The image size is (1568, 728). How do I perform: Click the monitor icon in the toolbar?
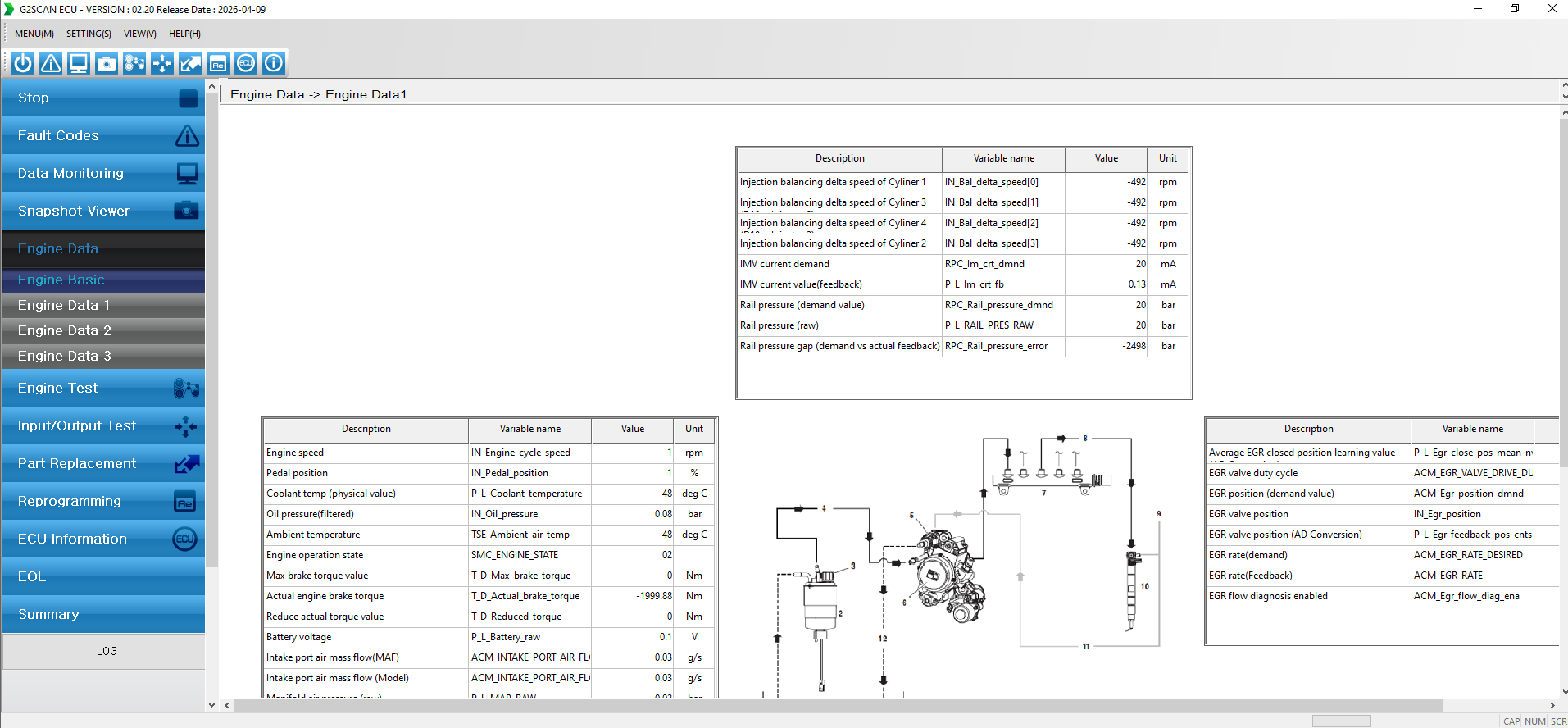[79, 63]
